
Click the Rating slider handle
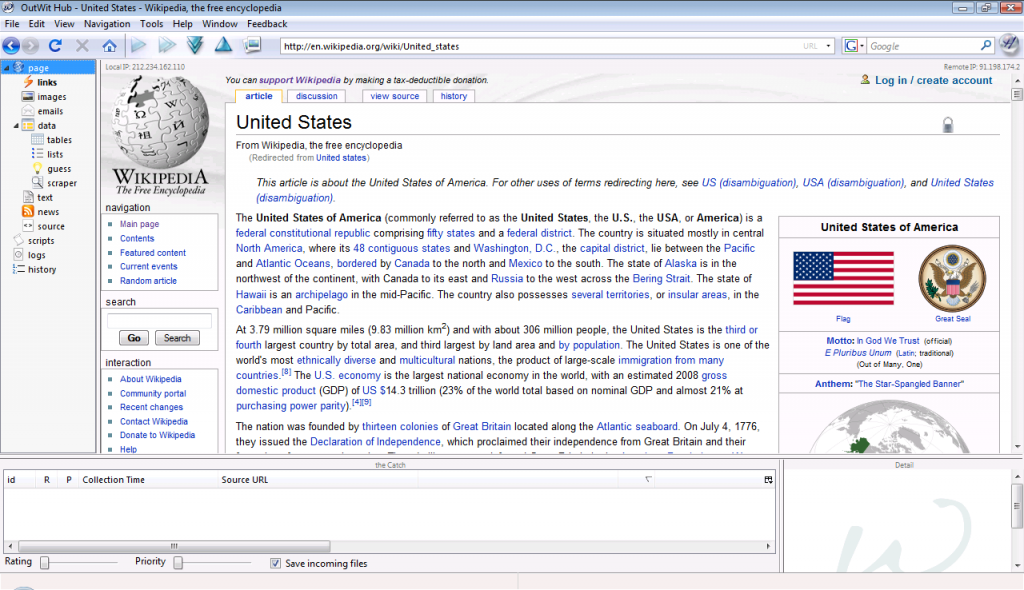click(44, 564)
